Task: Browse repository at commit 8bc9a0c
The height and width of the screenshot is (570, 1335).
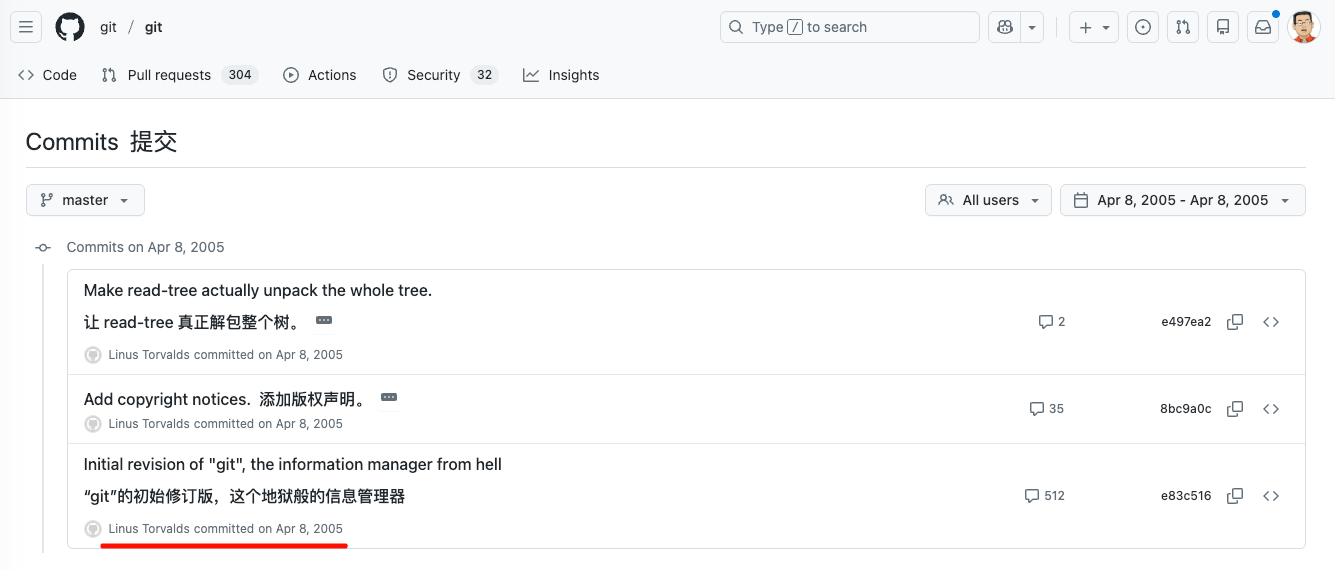Action: click(1271, 409)
